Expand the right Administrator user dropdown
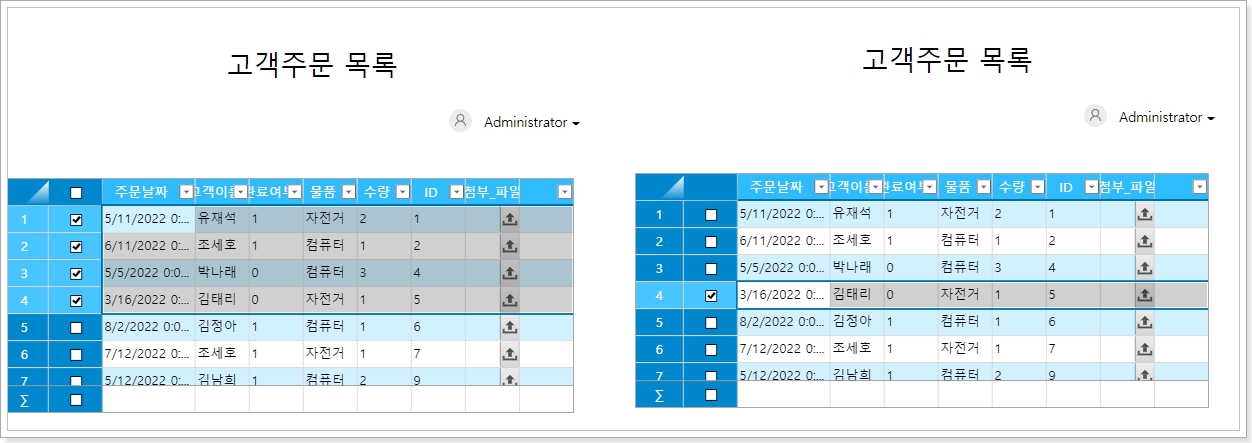The image size is (1252, 443). (1211, 118)
